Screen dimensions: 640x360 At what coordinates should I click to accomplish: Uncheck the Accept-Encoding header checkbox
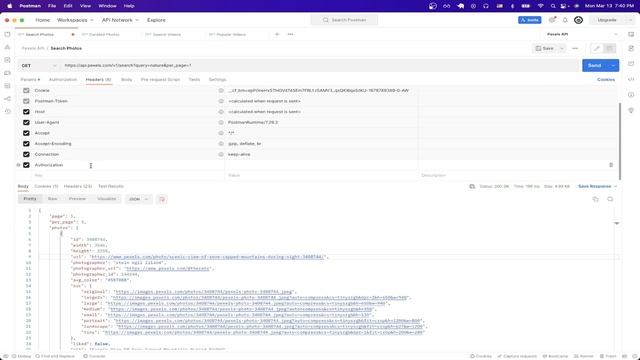point(26,144)
